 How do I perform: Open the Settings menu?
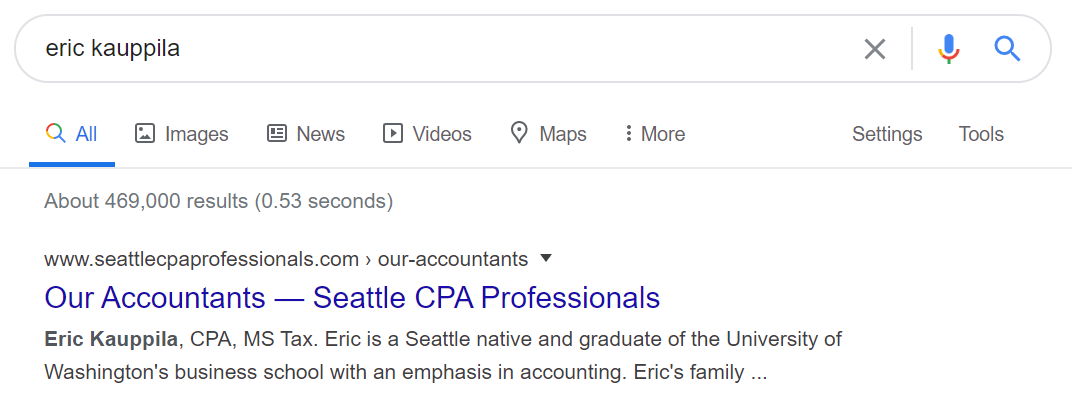pos(887,134)
